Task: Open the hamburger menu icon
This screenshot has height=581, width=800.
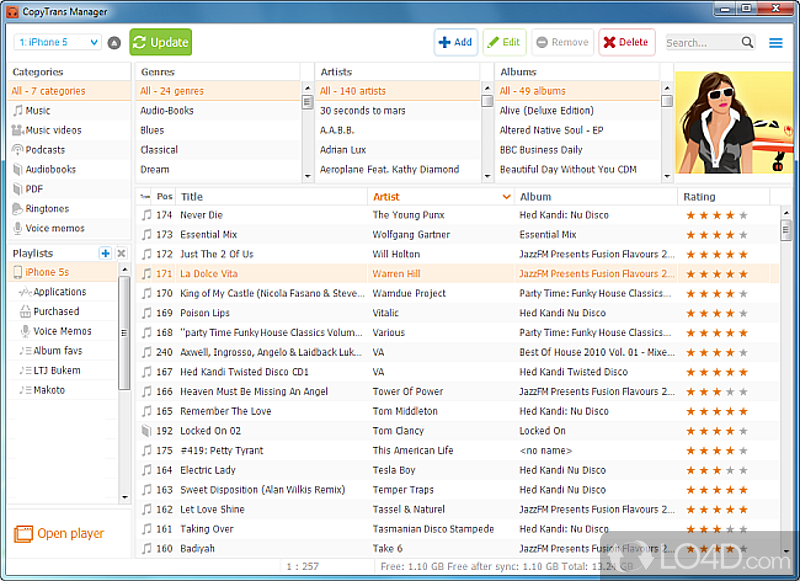Action: coord(776,43)
